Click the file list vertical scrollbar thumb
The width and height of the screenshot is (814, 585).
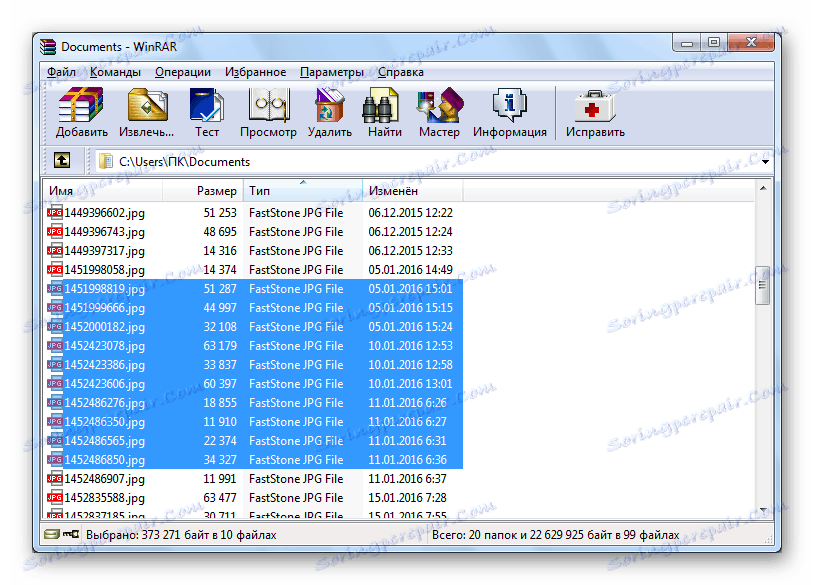click(x=763, y=285)
